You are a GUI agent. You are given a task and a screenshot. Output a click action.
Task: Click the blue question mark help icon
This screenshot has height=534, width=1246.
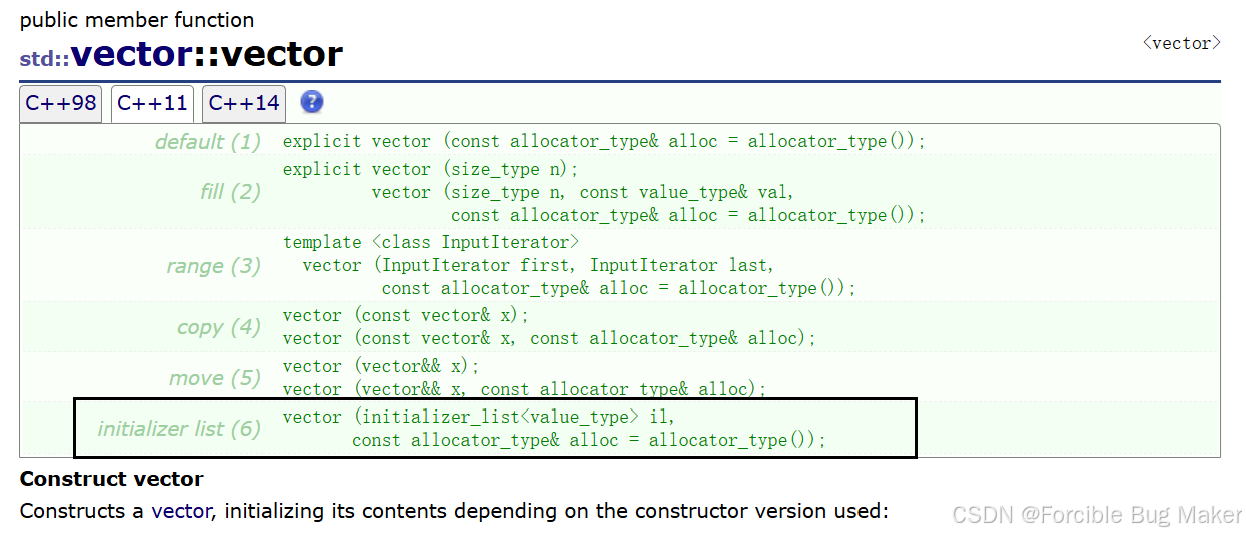312,102
